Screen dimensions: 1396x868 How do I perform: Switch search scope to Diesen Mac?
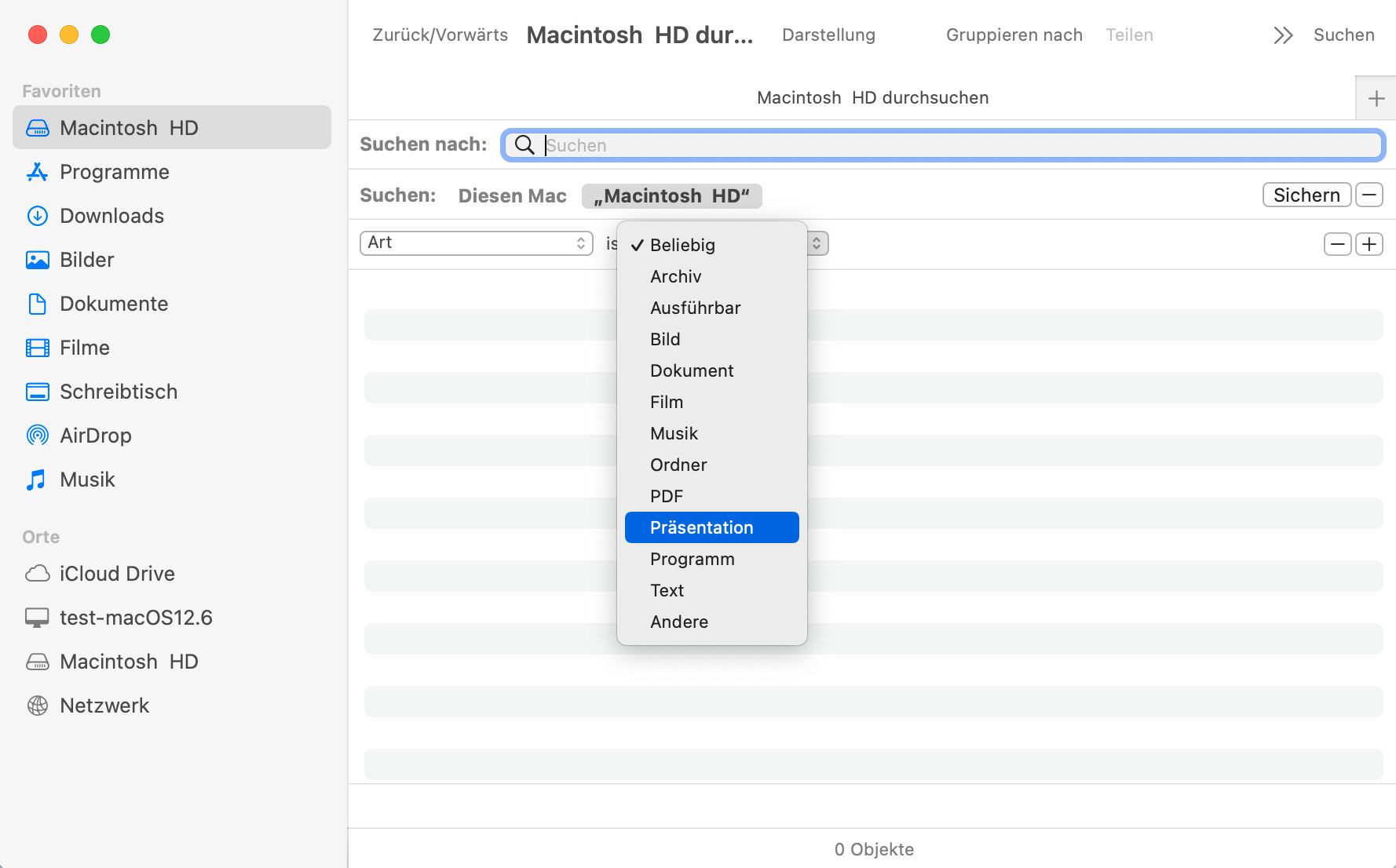[x=512, y=195]
